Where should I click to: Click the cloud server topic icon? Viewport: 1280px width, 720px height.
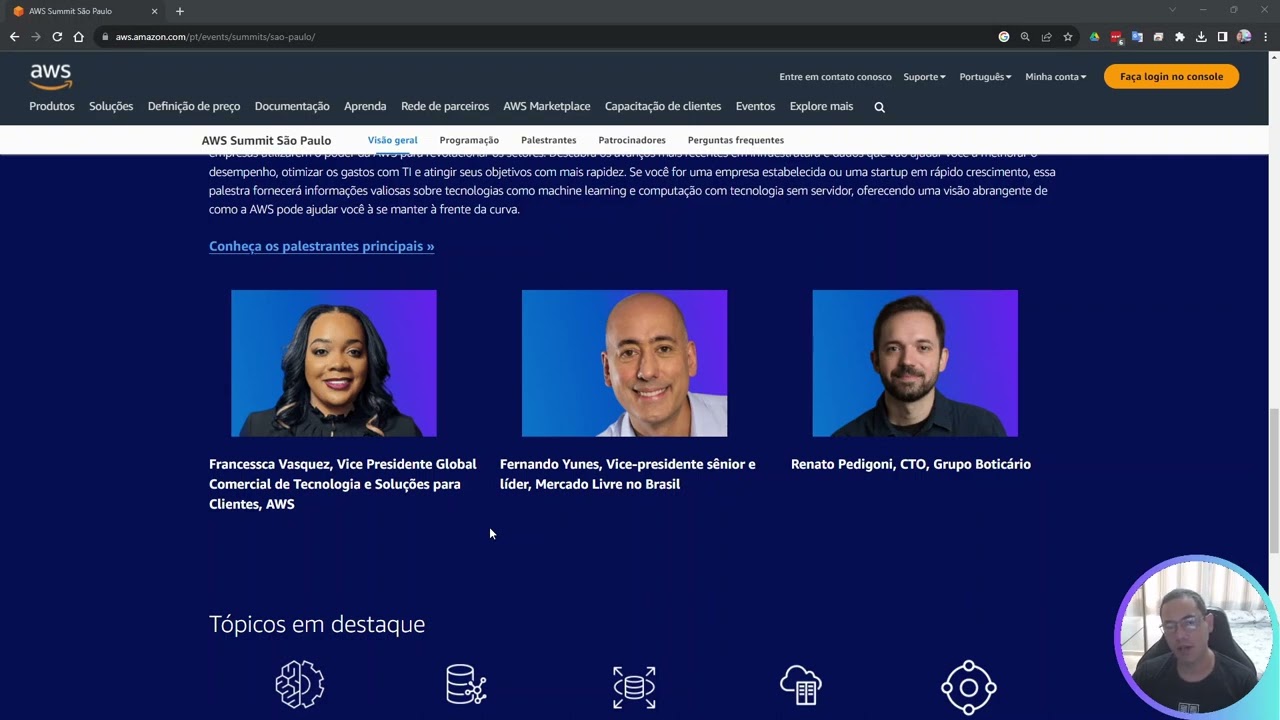point(800,686)
